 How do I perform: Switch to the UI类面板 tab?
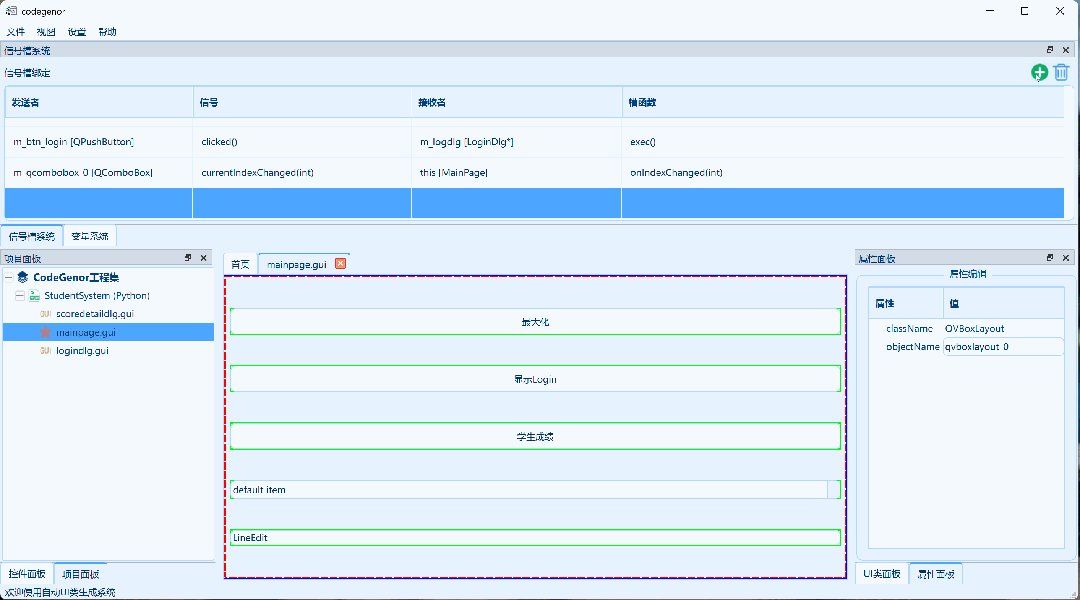tap(882, 574)
